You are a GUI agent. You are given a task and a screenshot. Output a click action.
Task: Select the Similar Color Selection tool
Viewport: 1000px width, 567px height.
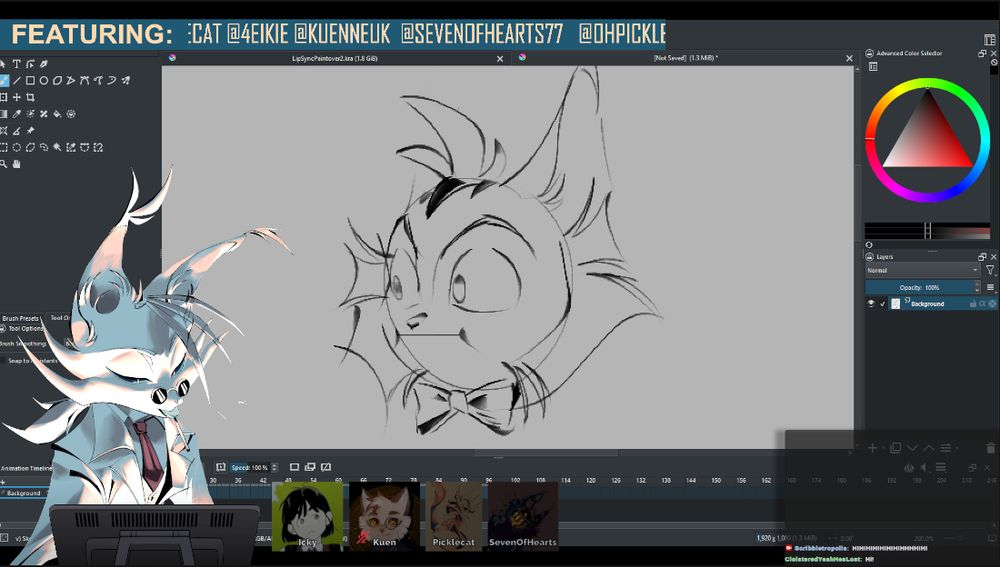coord(71,147)
